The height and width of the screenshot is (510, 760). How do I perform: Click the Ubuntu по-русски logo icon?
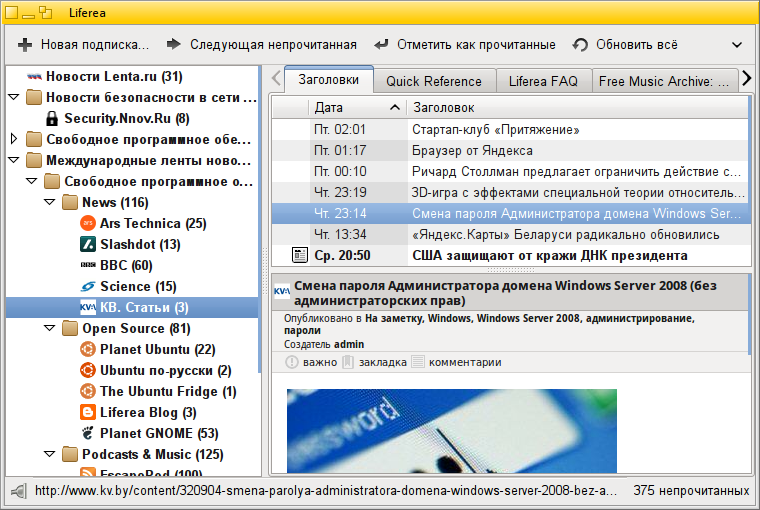[x=88, y=370]
